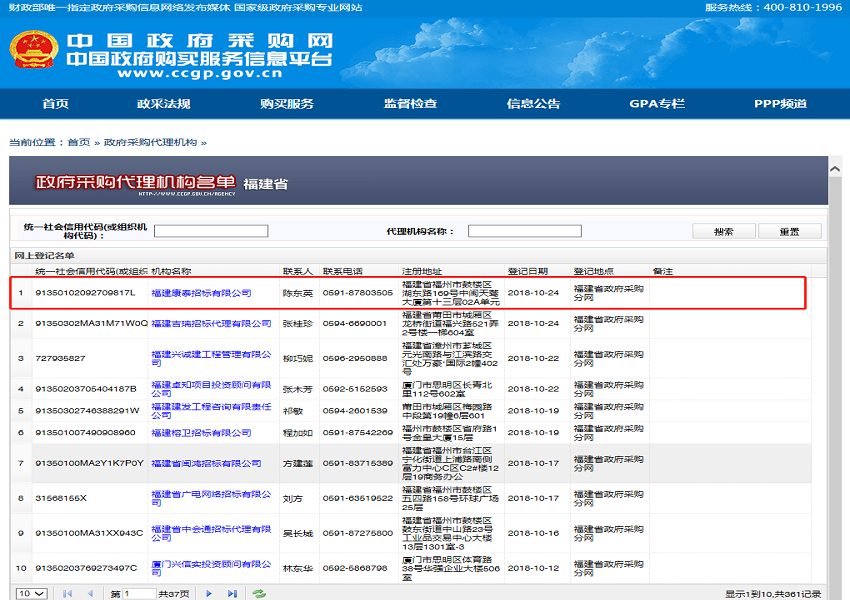Open the 监督检查 navigation item
This screenshot has width=850, height=600.
(x=410, y=104)
